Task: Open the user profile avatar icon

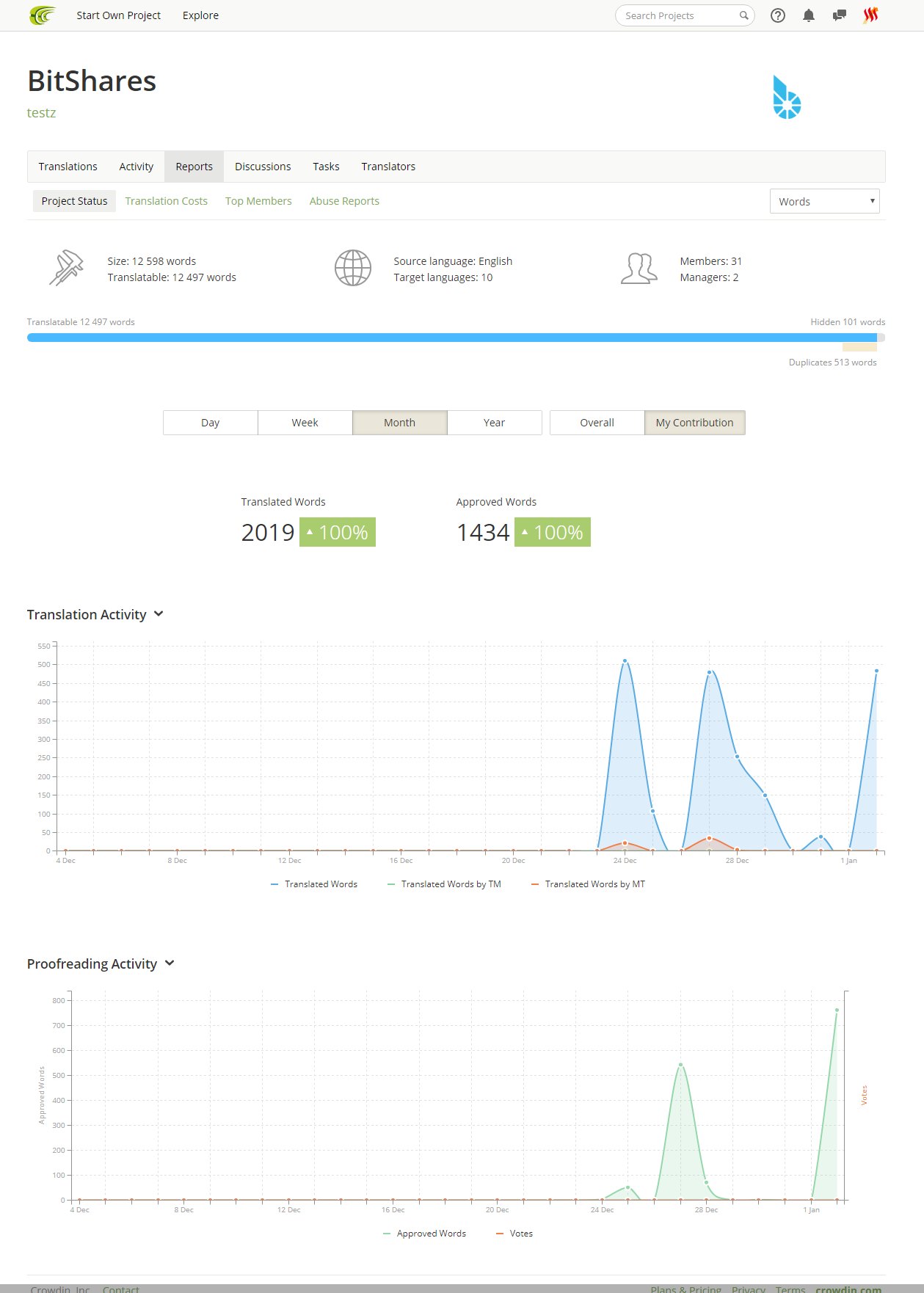Action: pos(870,15)
